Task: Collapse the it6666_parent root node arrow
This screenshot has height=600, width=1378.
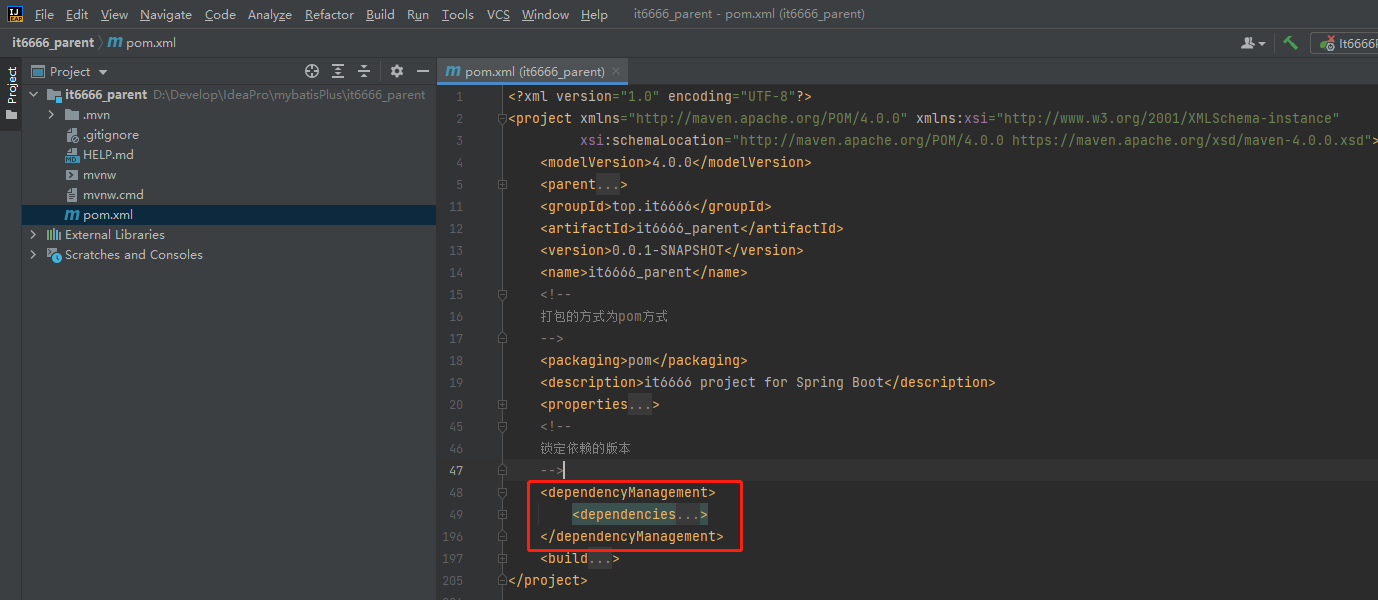Action: pos(34,95)
